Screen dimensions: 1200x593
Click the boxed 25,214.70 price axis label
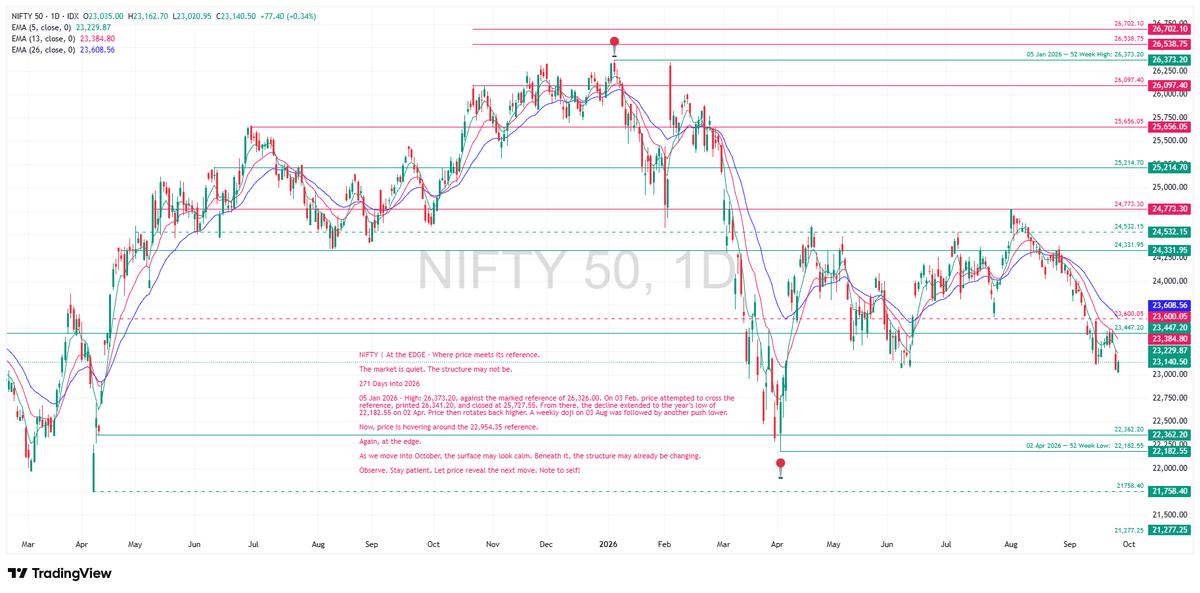pyautogui.click(x=1169, y=168)
